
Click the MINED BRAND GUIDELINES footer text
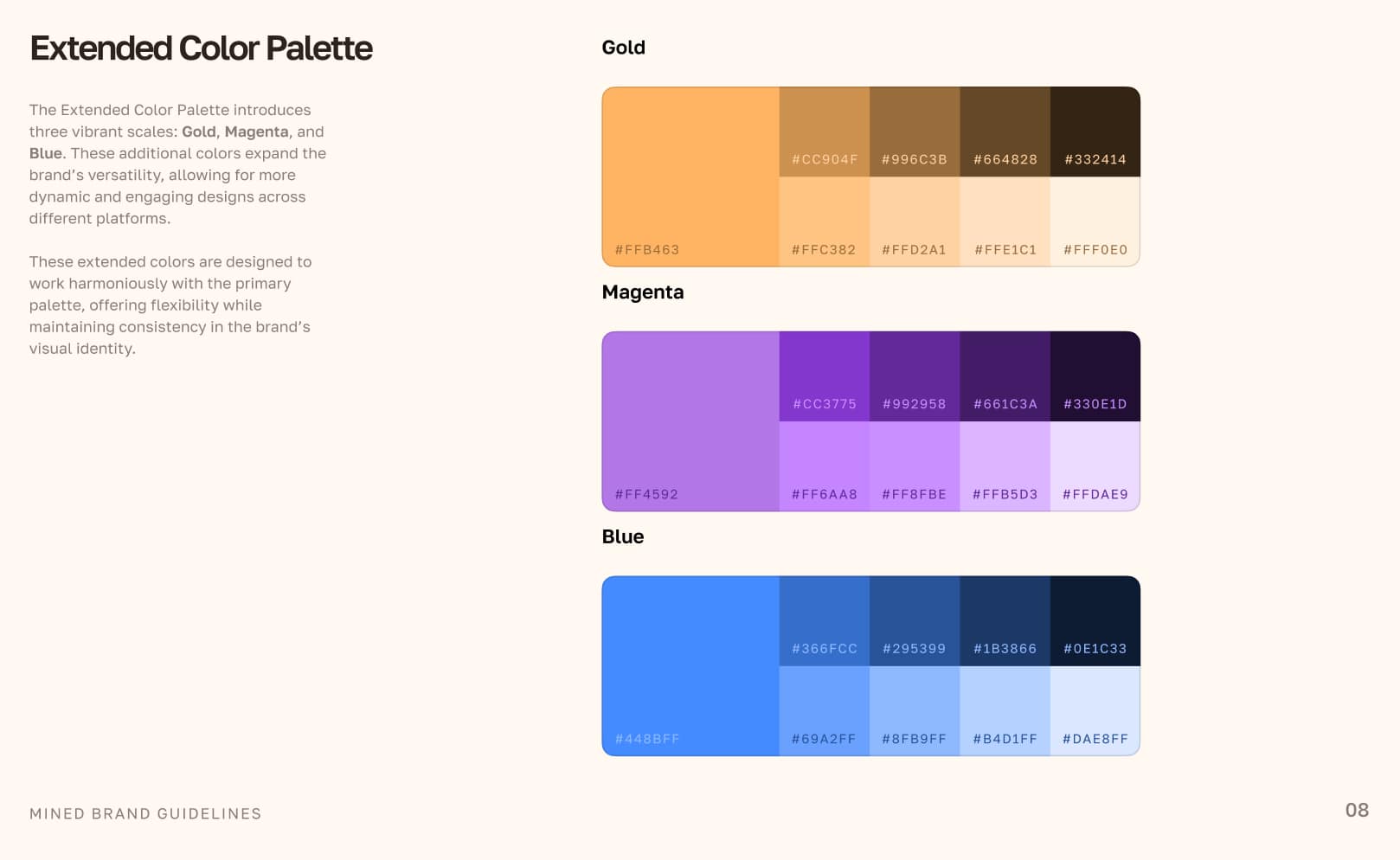[x=145, y=813]
